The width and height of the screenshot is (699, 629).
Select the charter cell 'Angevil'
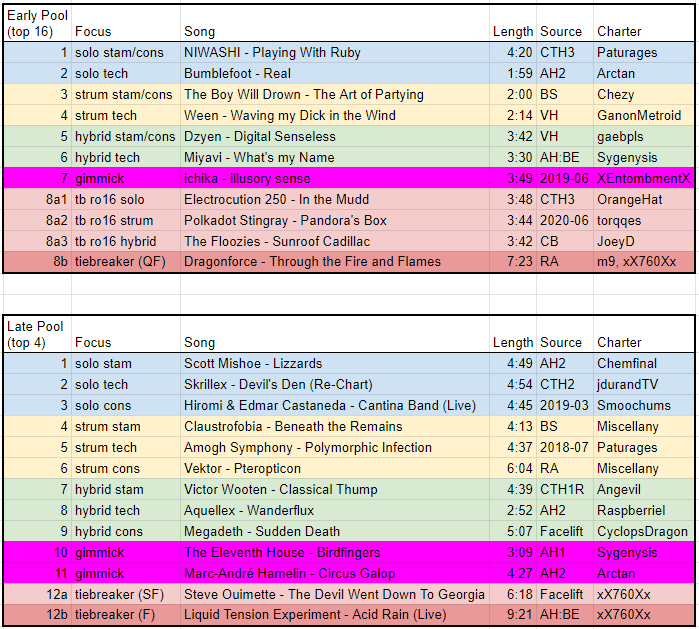[644, 489]
